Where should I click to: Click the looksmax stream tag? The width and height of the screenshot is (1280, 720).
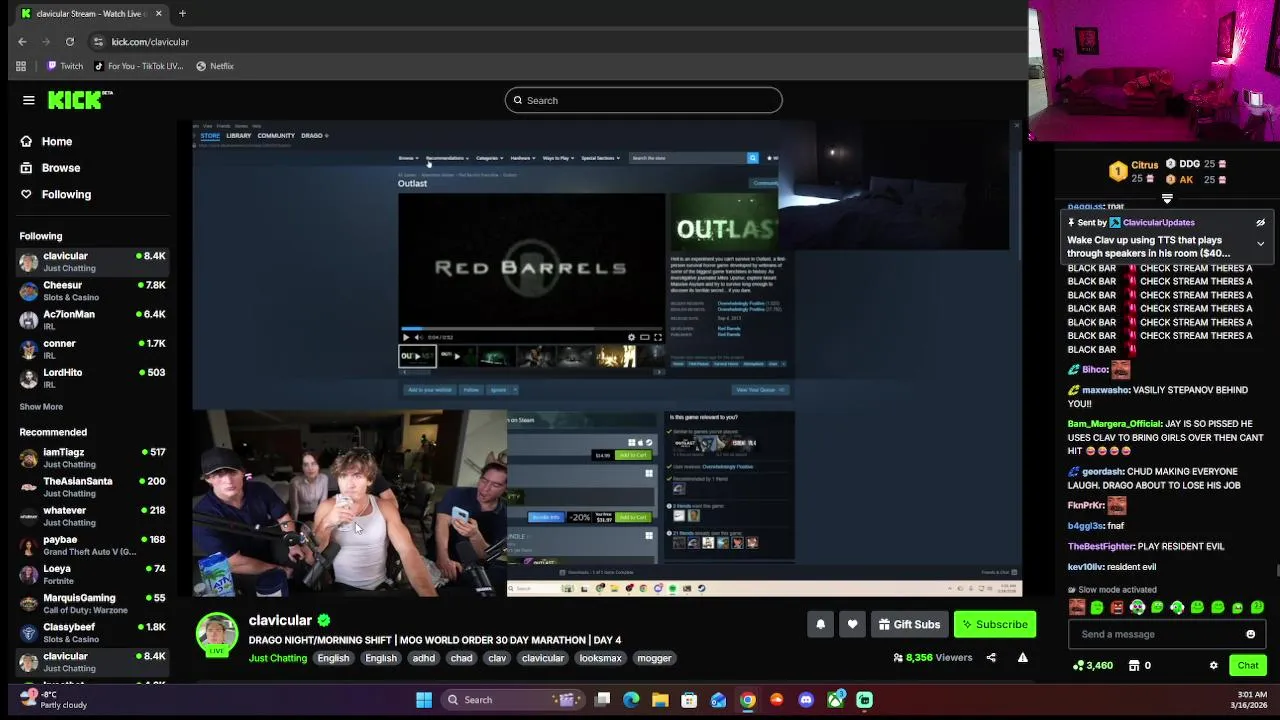tap(600, 658)
